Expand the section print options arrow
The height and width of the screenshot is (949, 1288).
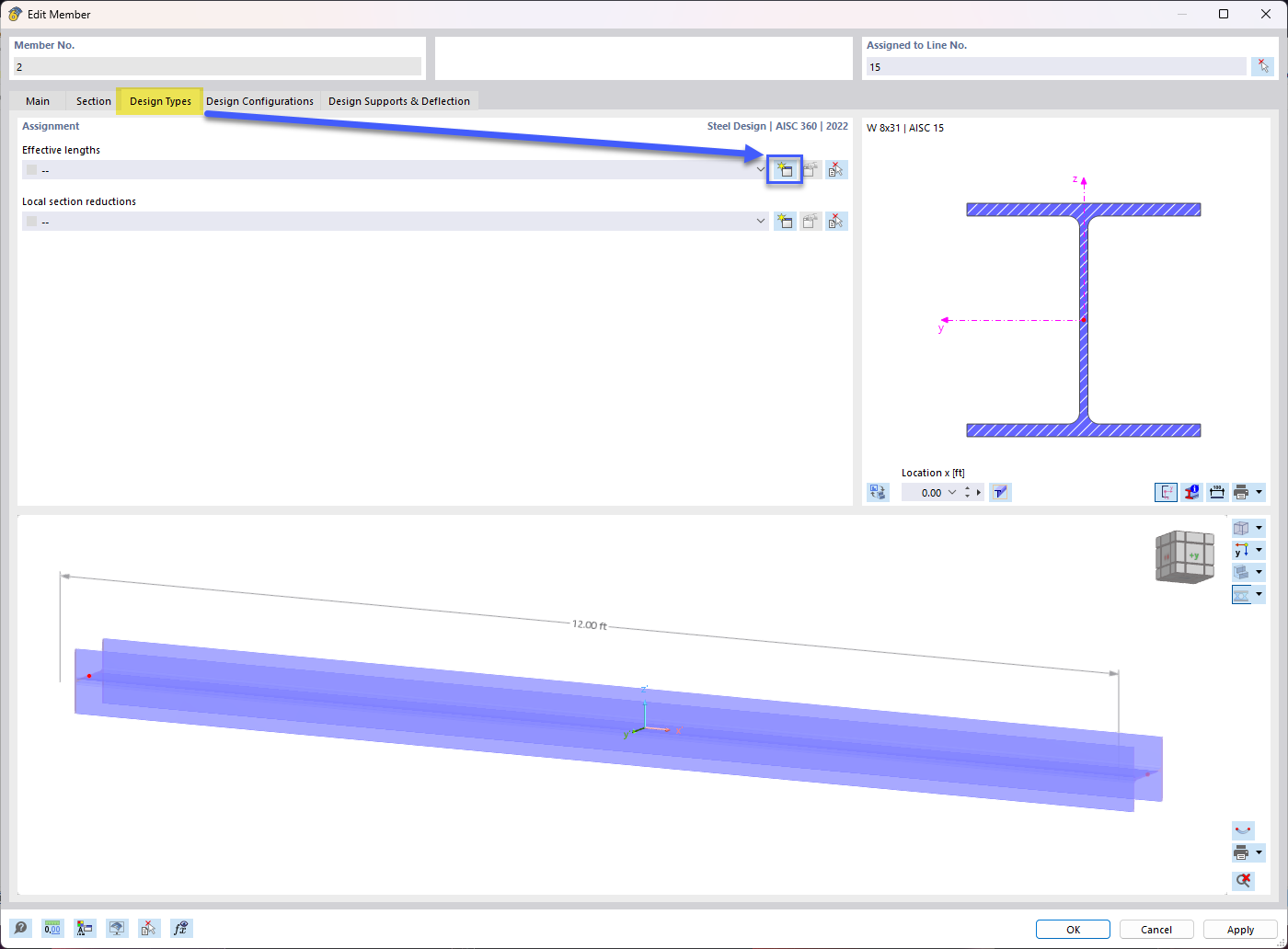click(x=1259, y=492)
